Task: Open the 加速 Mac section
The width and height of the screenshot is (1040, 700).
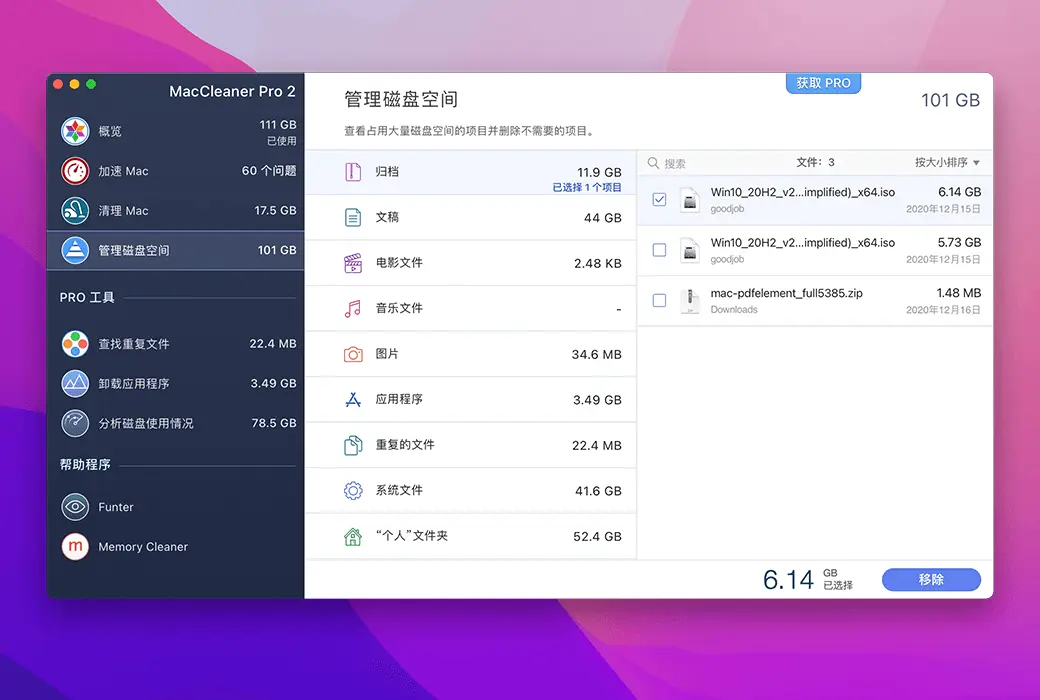Action: [175, 171]
